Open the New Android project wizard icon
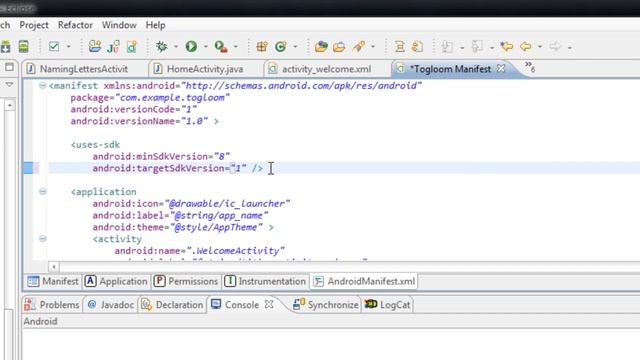 click(x=95, y=47)
